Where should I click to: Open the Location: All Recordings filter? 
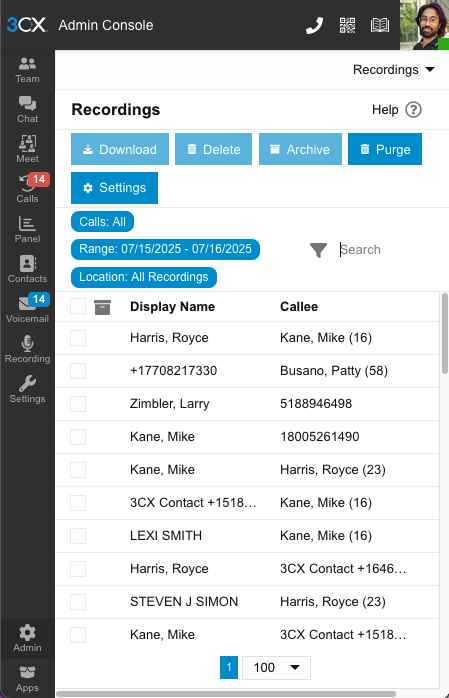click(x=144, y=277)
